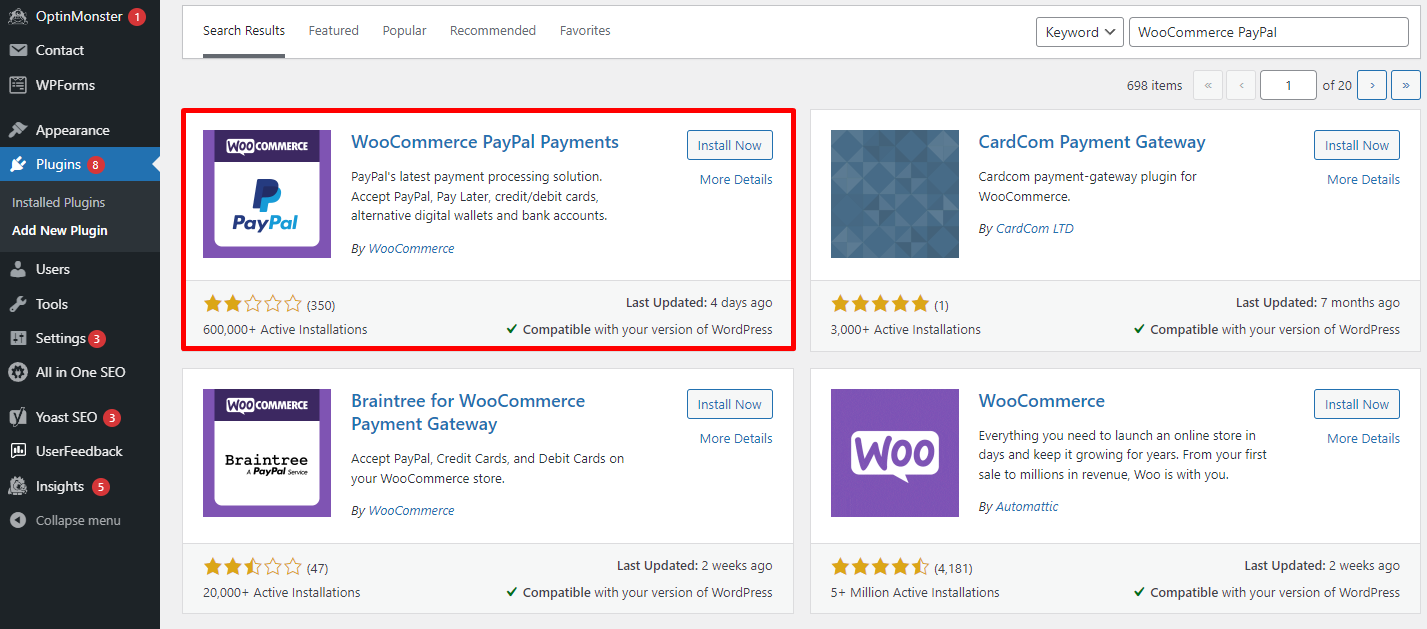Open the WooCommerce plugin title link
This screenshot has width=1427, height=629.
point(1042,401)
